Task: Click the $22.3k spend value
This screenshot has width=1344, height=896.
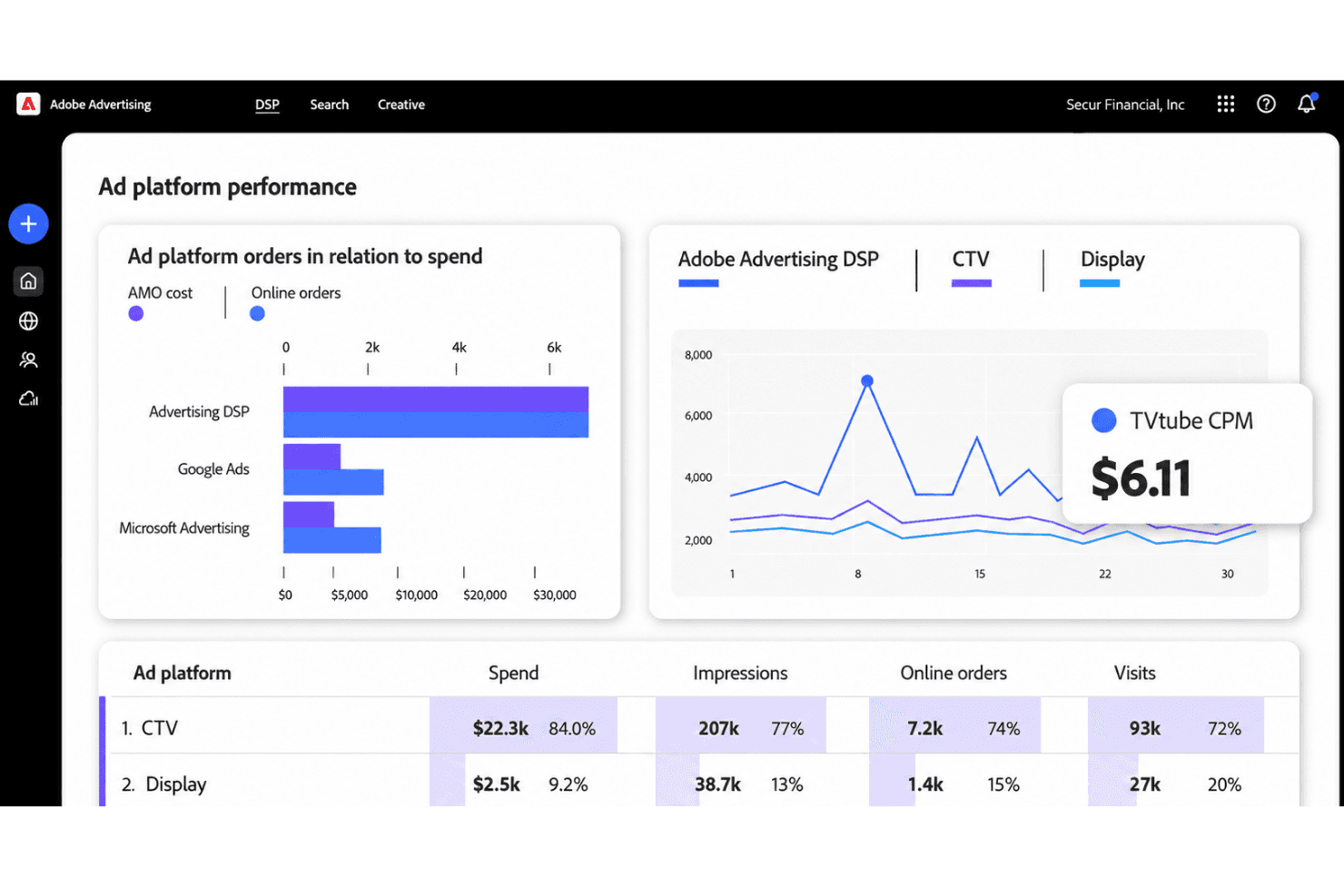Action: [x=500, y=729]
